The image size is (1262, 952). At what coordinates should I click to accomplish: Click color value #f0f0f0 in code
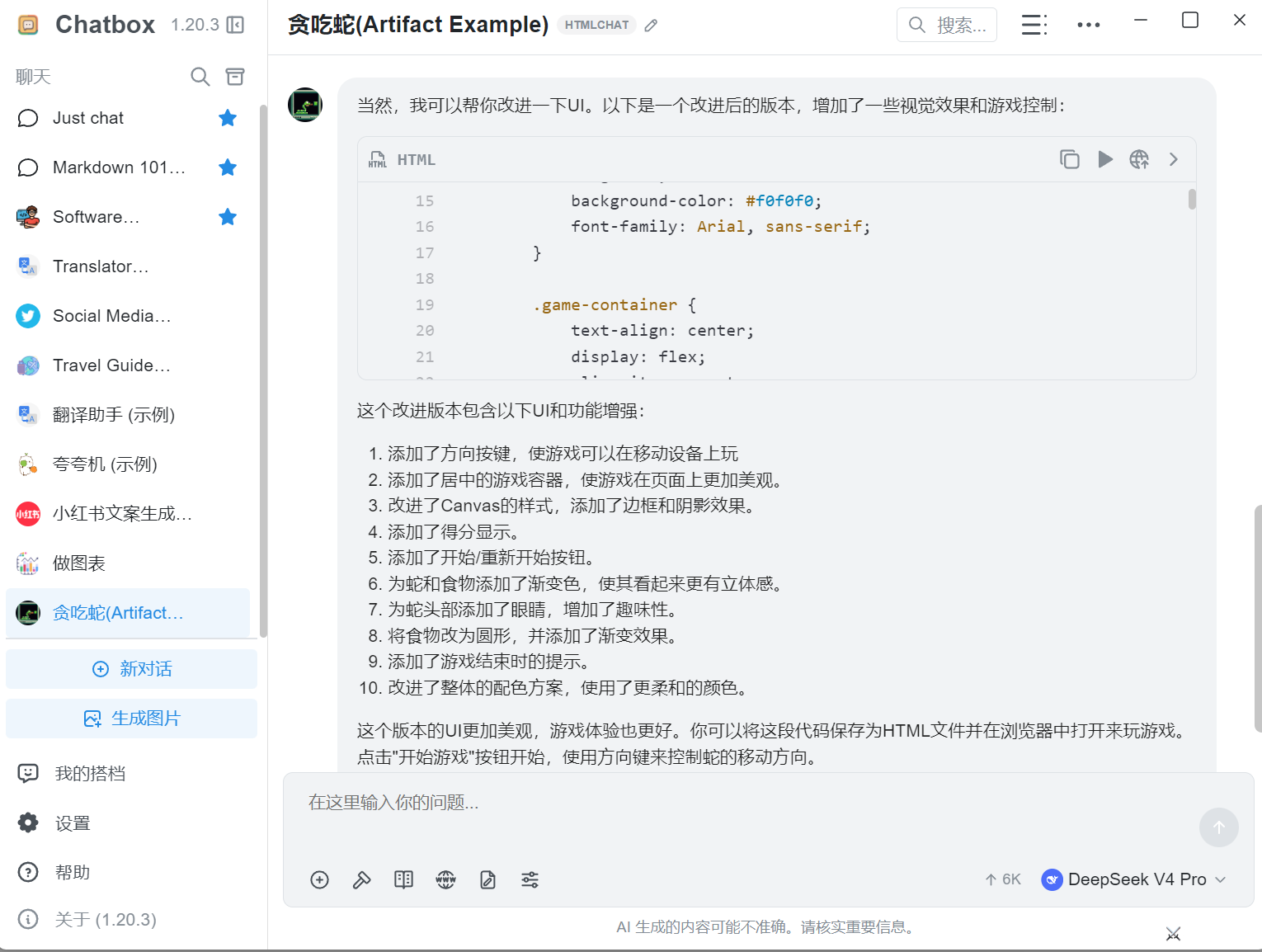click(x=779, y=200)
